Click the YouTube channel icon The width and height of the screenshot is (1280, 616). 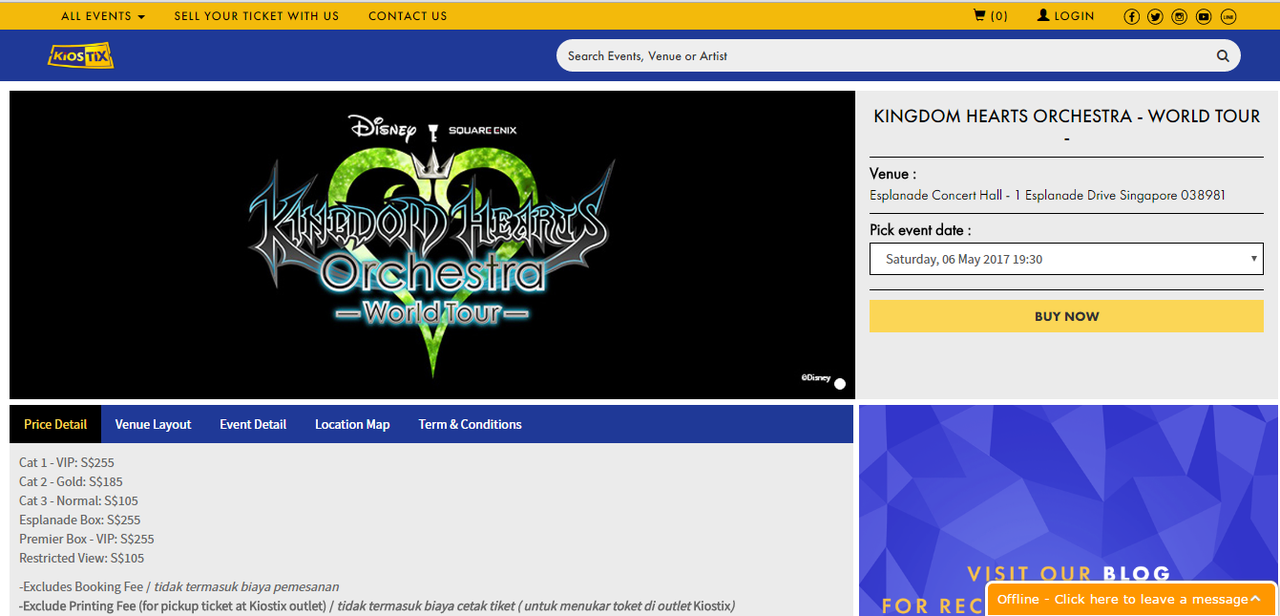1203,16
